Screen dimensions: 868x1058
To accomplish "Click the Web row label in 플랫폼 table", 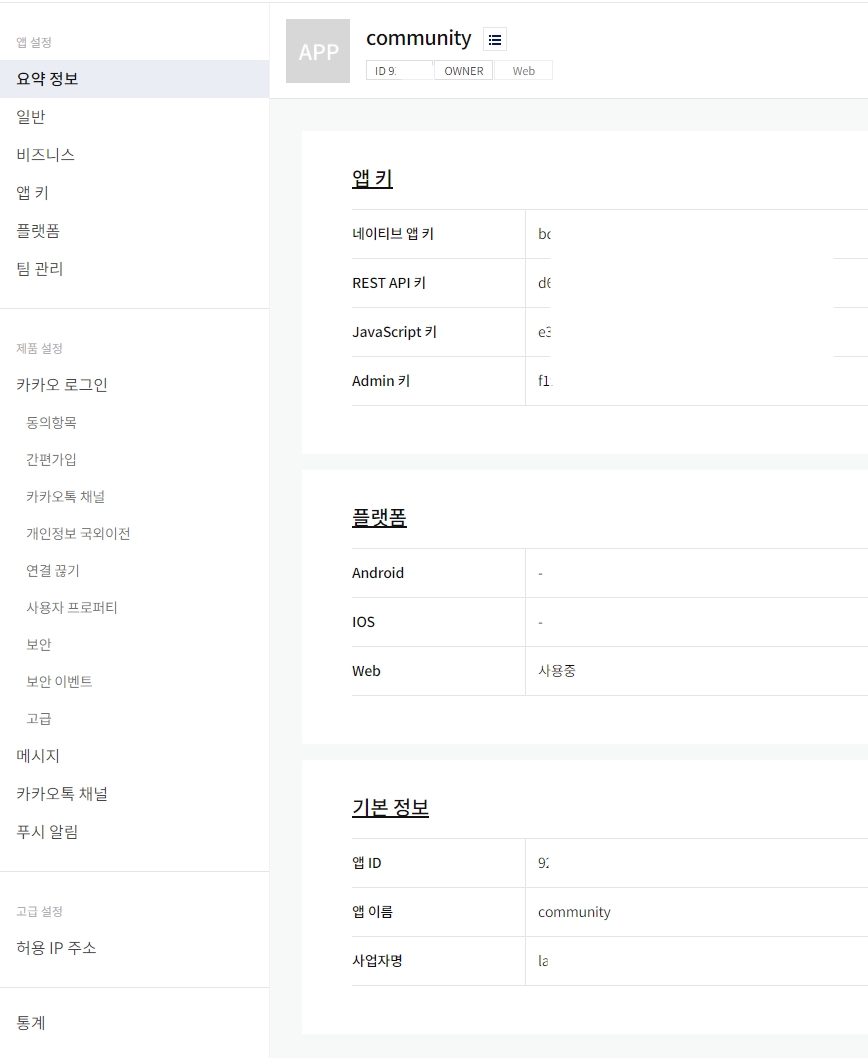I will tap(367, 671).
